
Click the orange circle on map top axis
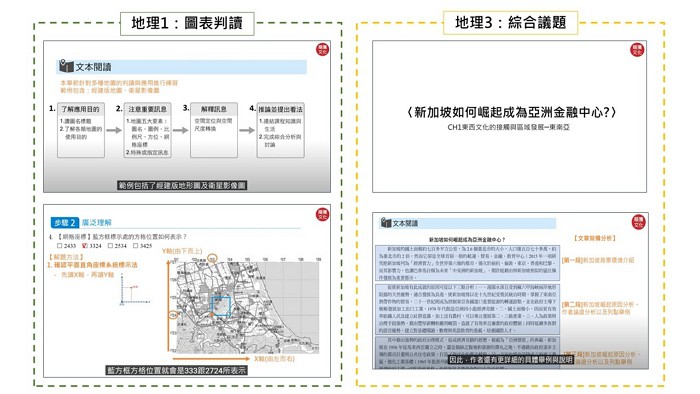[x=212, y=258]
